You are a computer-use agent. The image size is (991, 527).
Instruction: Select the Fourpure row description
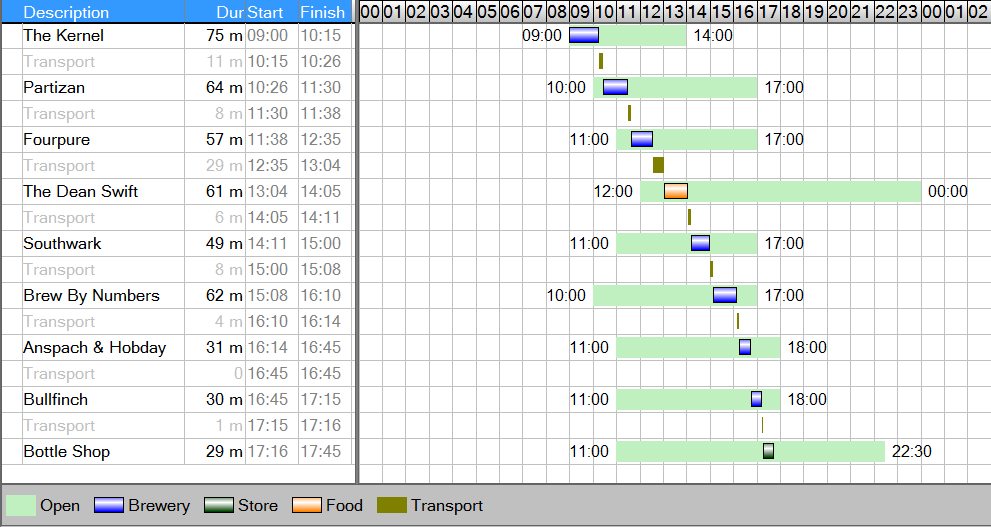(56, 139)
